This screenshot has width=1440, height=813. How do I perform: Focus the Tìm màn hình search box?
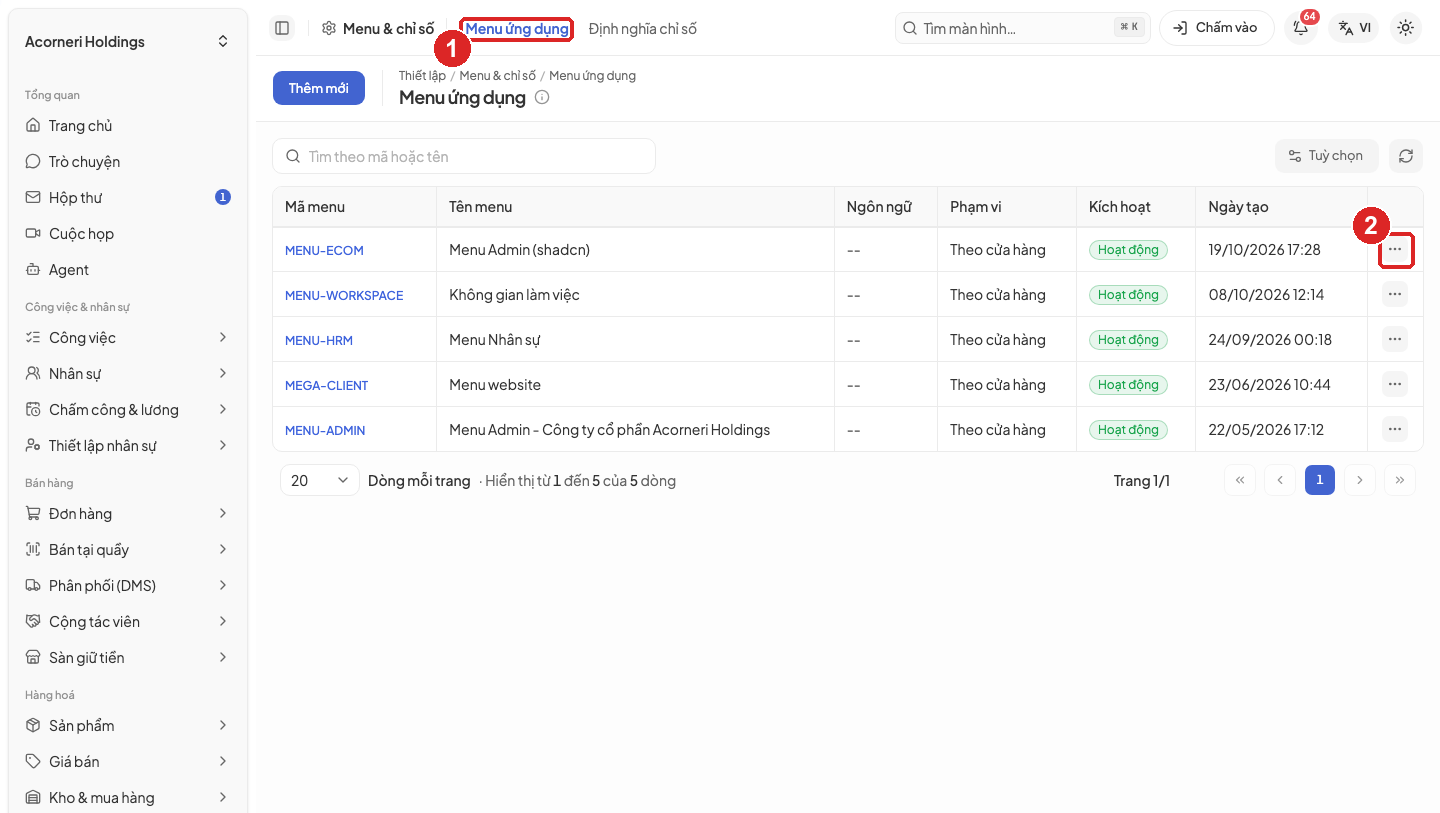click(1022, 28)
